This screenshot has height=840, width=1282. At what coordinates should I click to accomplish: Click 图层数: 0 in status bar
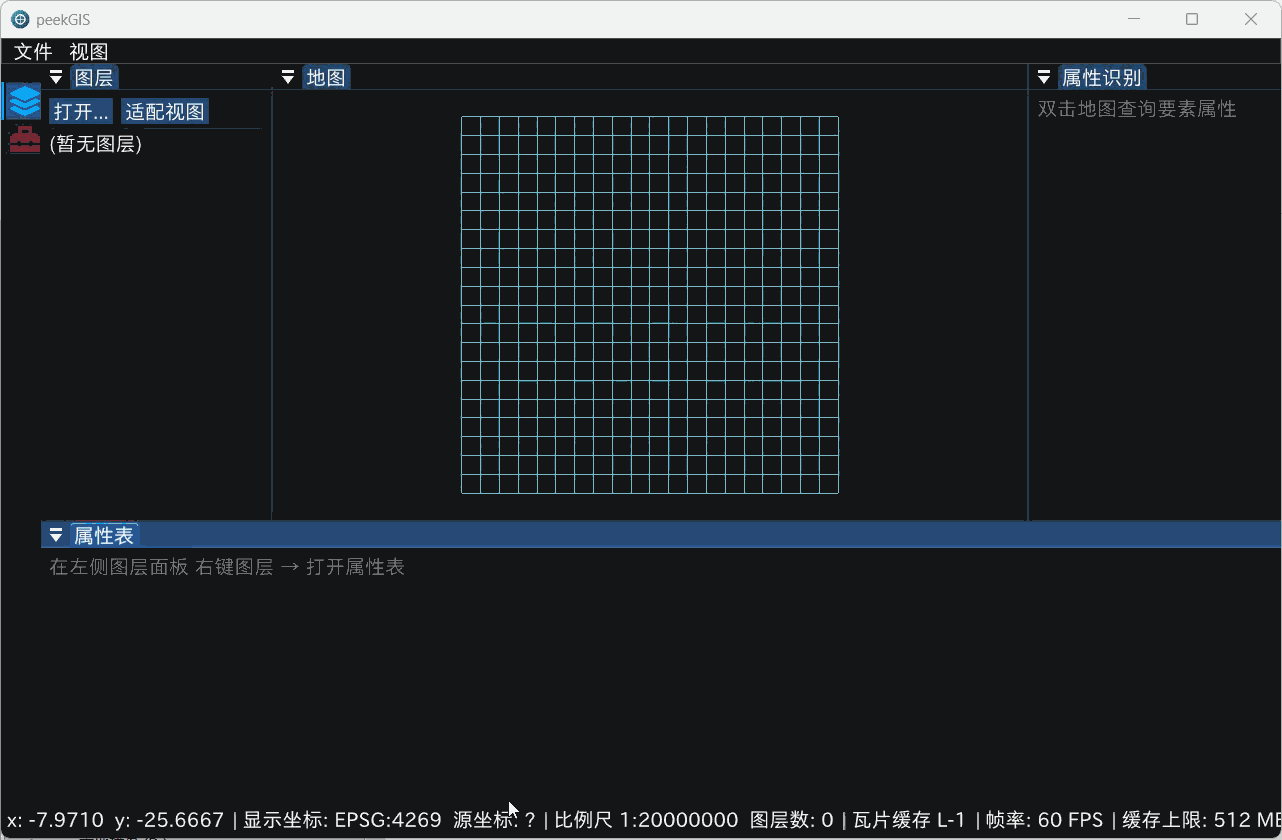pos(791,820)
